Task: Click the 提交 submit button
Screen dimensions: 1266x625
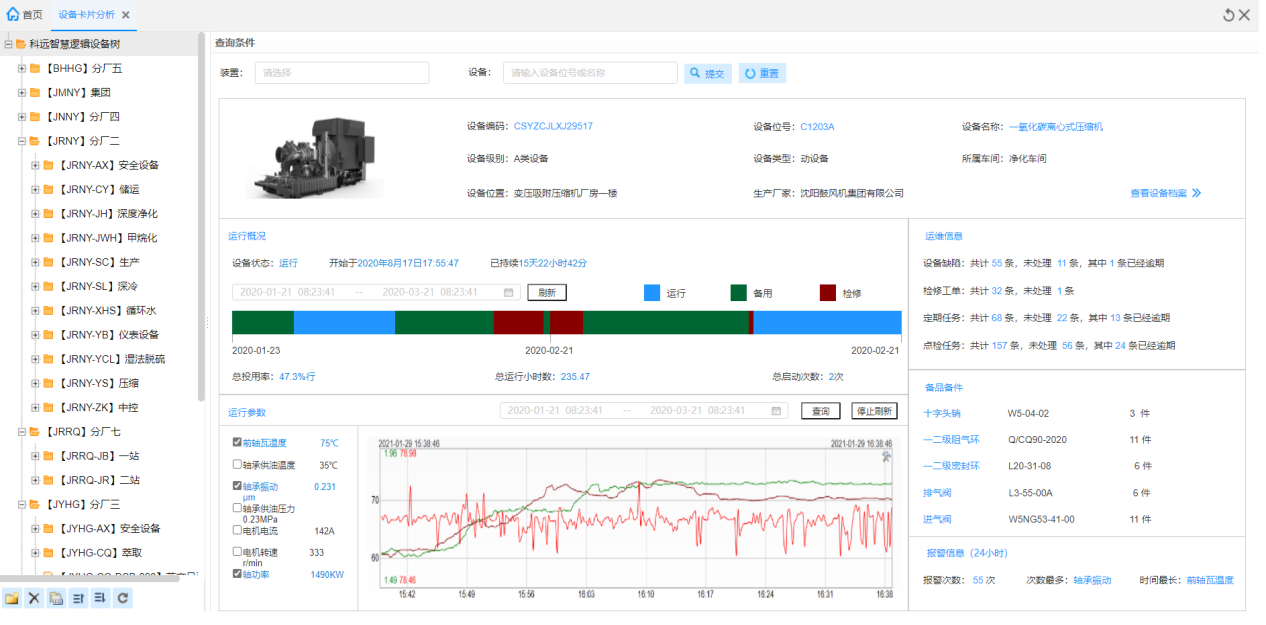Action: coord(708,73)
